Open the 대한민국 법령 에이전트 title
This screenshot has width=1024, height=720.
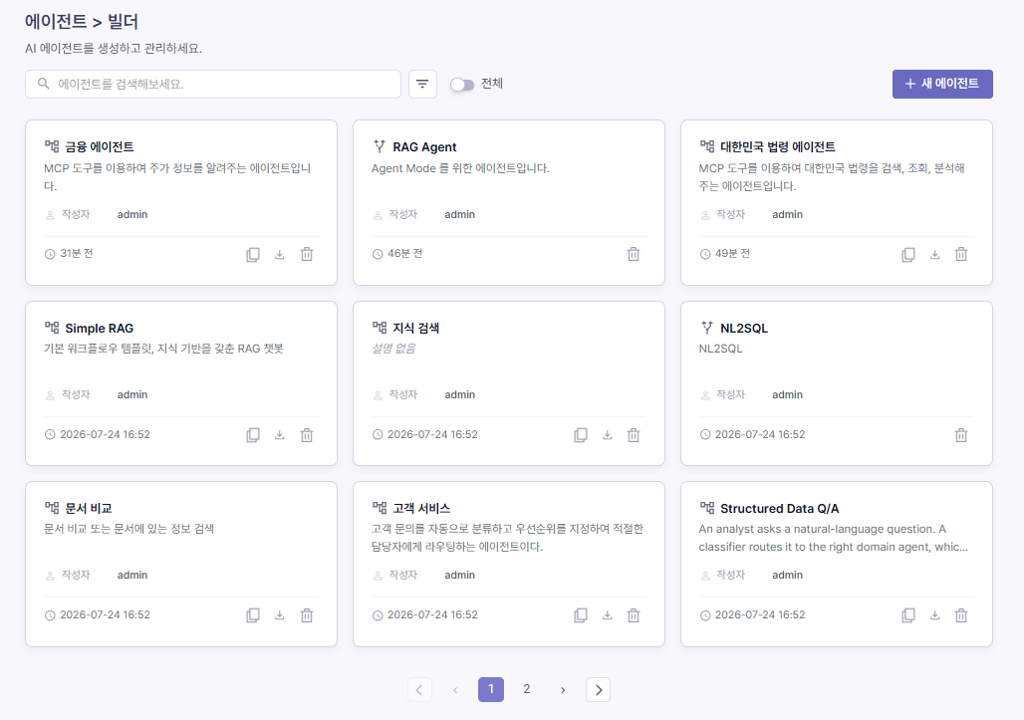778,147
